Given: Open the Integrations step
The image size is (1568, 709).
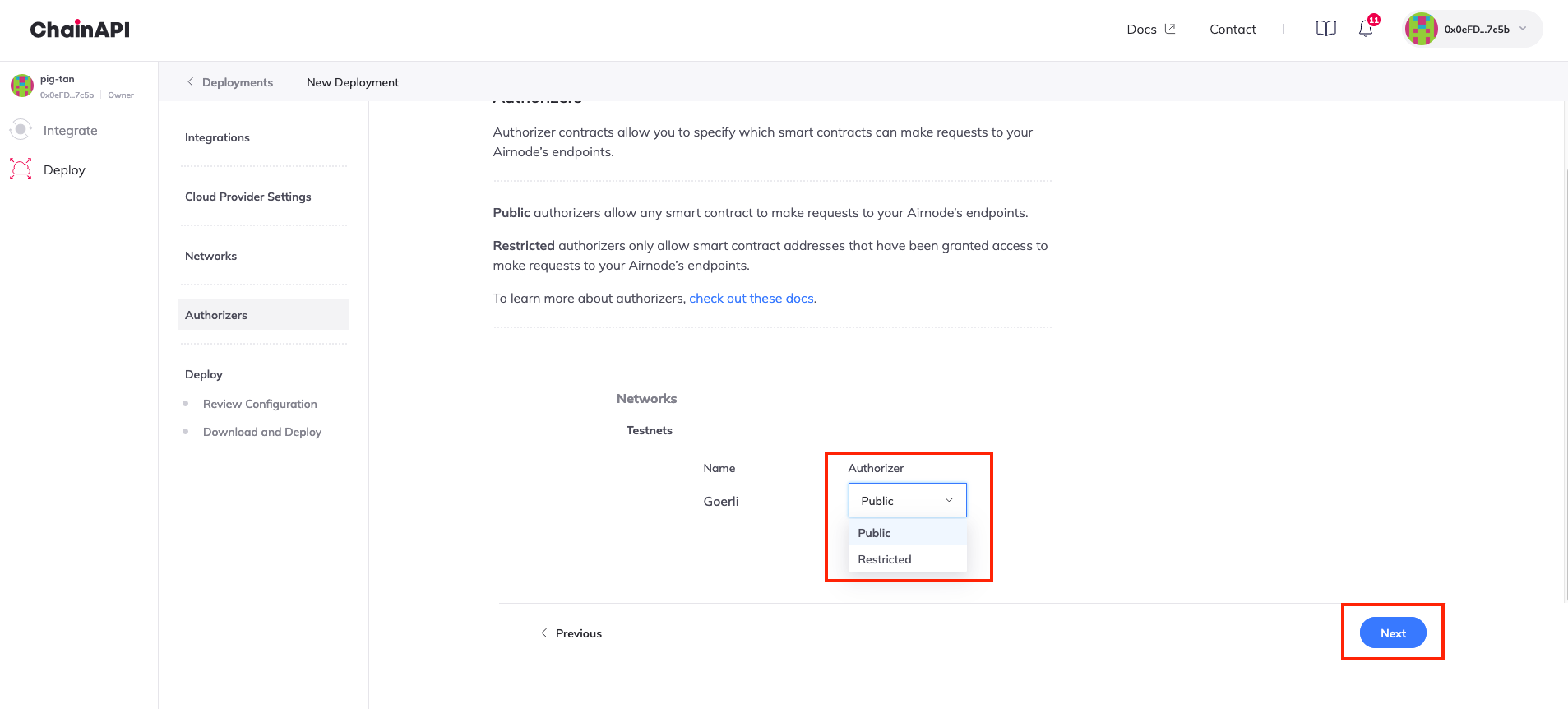Looking at the screenshot, I should [217, 137].
